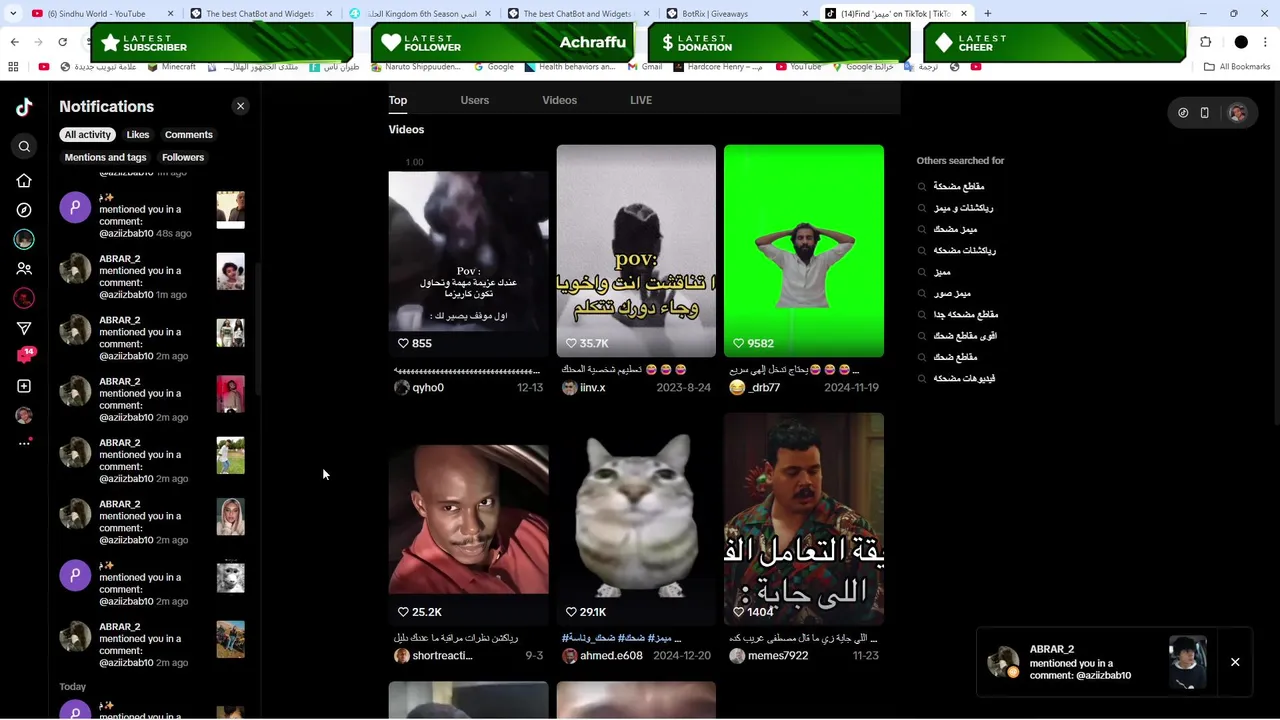The width and height of the screenshot is (1280, 720).
Task: Switch to the LIVE search tab
Action: 641,100
